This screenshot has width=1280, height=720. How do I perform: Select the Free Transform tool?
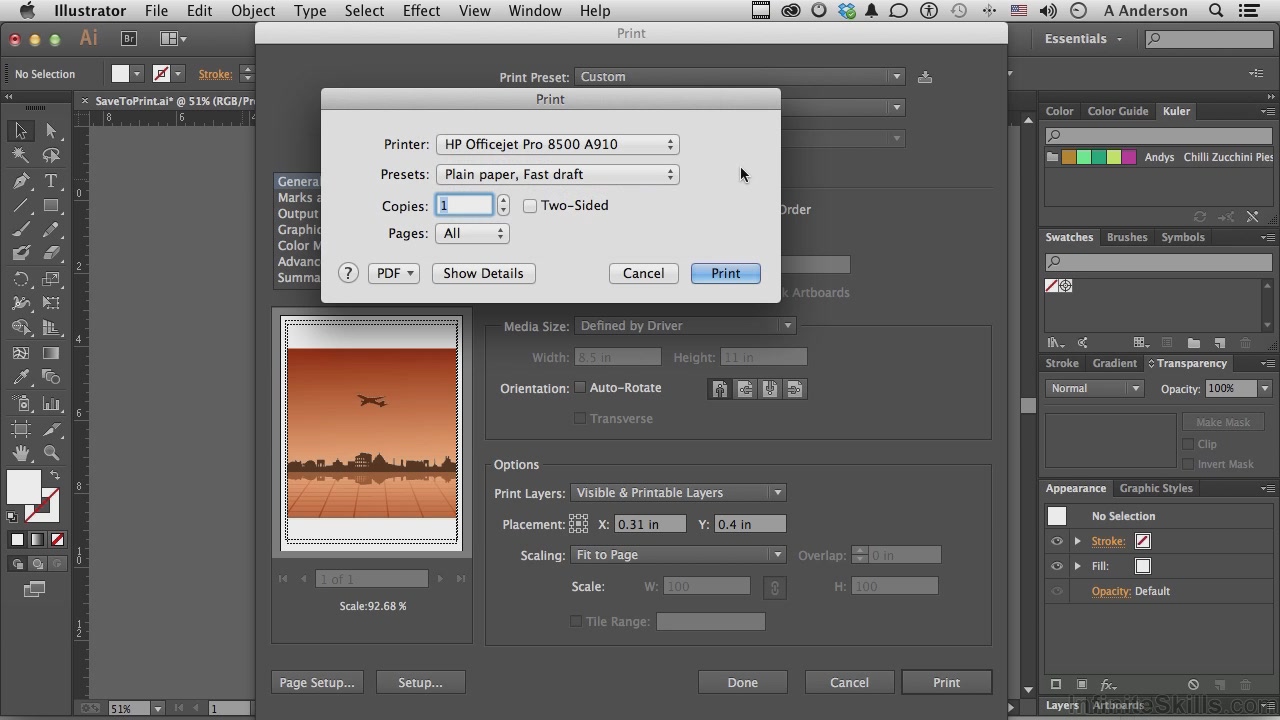coord(51,303)
